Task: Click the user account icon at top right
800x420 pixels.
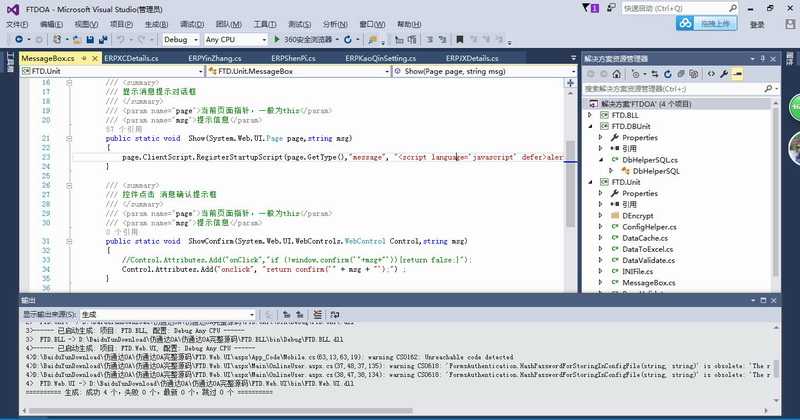Action: [790, 23]
